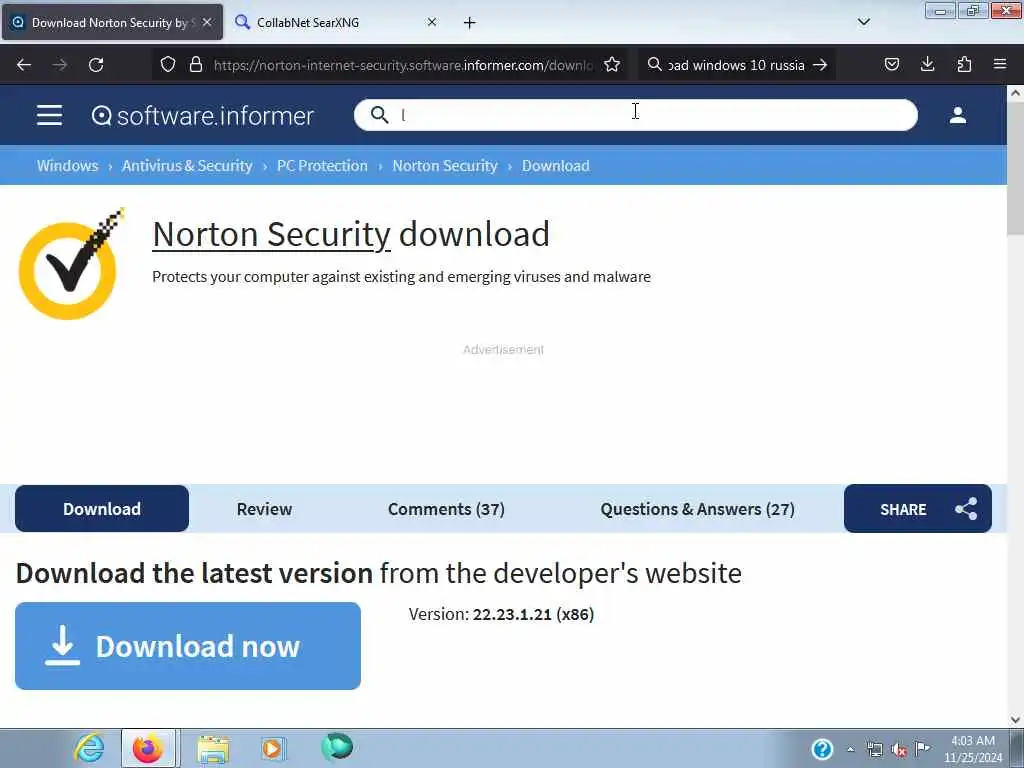Screen dimensions: 1024x768
Task: Open Norton Security breadcrumb
Action: point(445,166)
